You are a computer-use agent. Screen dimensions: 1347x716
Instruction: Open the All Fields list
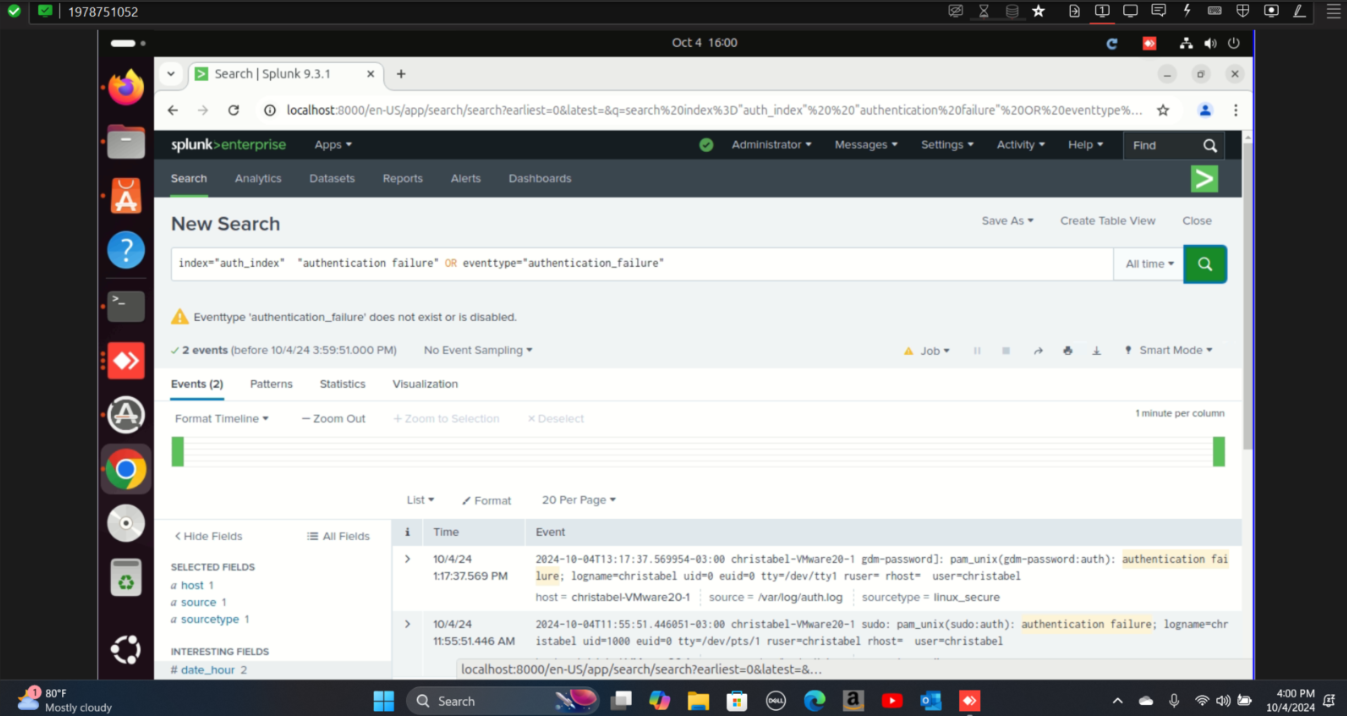click(x=338, y=536)
